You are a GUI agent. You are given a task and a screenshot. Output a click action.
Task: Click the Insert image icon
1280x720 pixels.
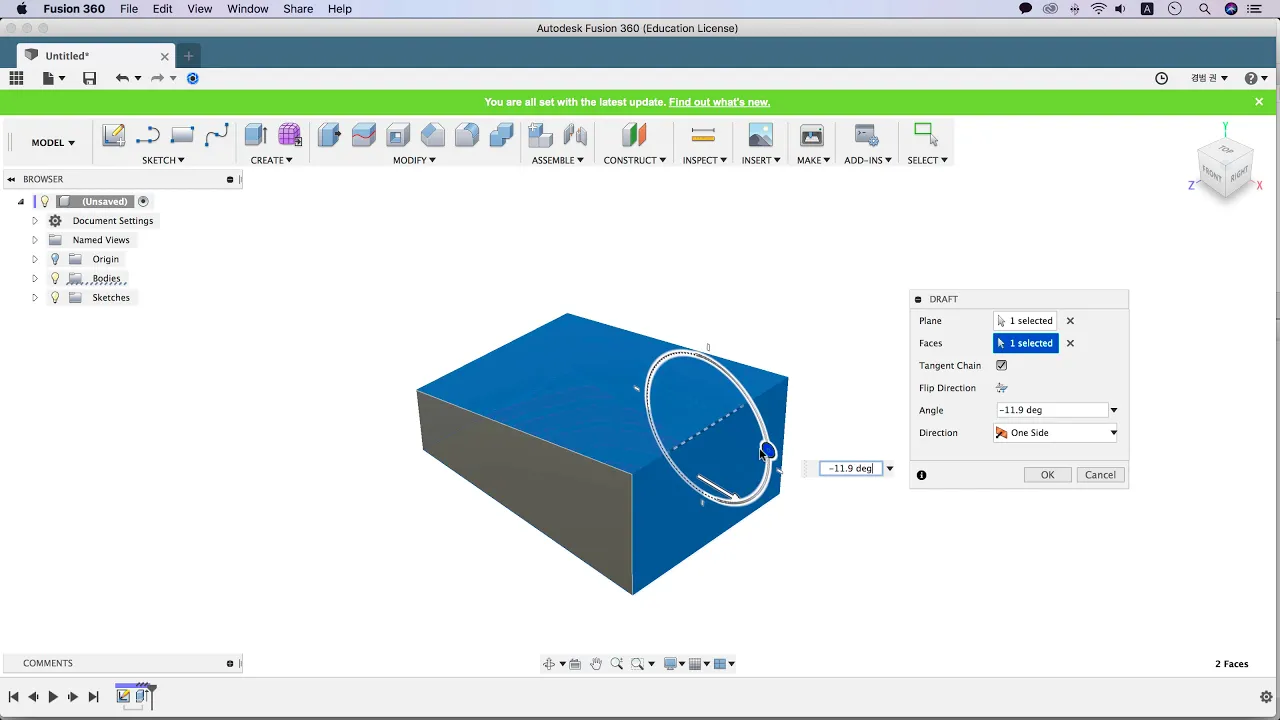pos(761,135)
